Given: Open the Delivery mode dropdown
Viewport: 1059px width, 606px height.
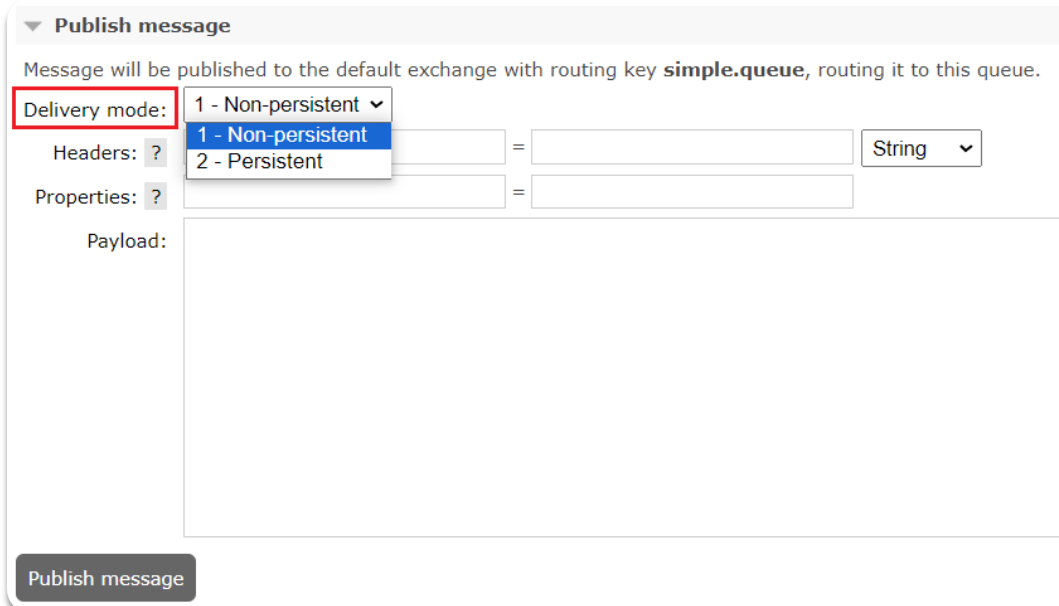Looking at the screenshot, I should coord(288,105).
